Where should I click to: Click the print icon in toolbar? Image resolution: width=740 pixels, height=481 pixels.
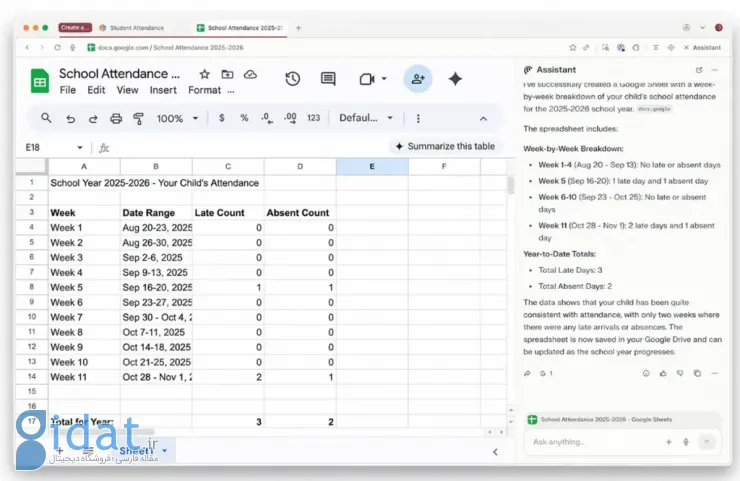tap(115, 118)
